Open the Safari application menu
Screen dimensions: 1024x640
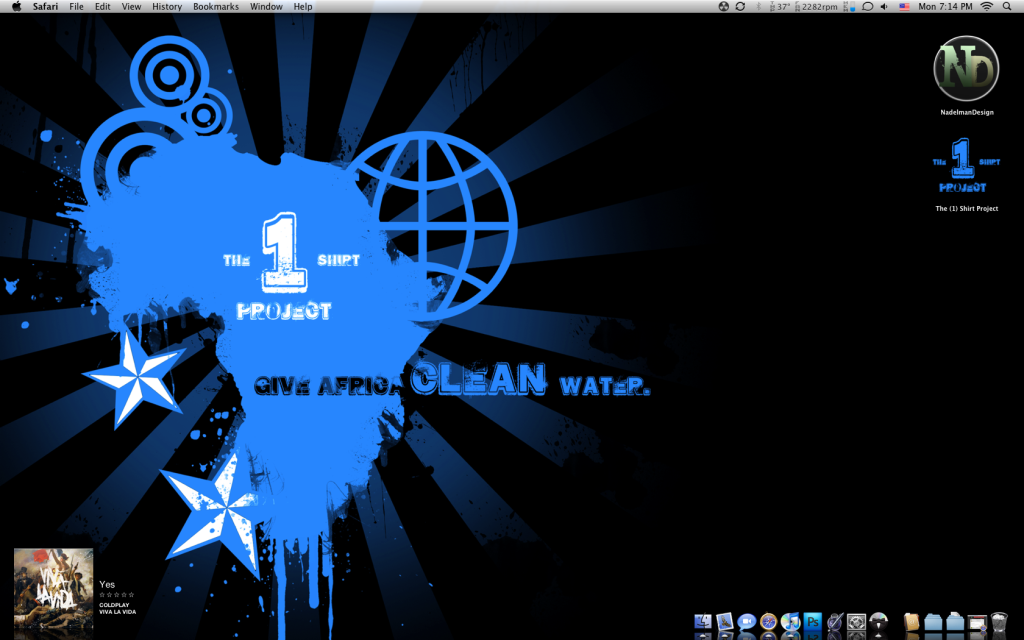[x=45, y=7]
